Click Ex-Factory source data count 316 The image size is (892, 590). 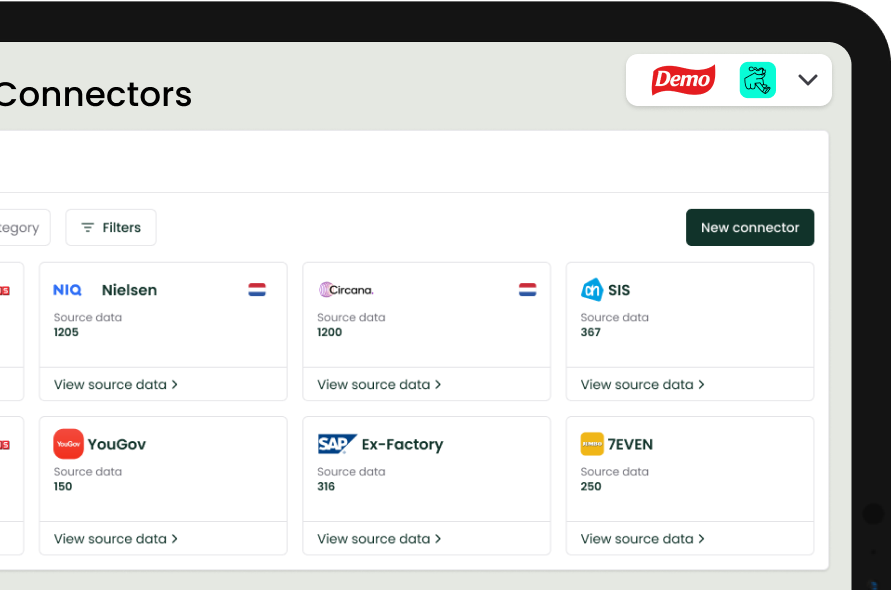tap(326, 486)
